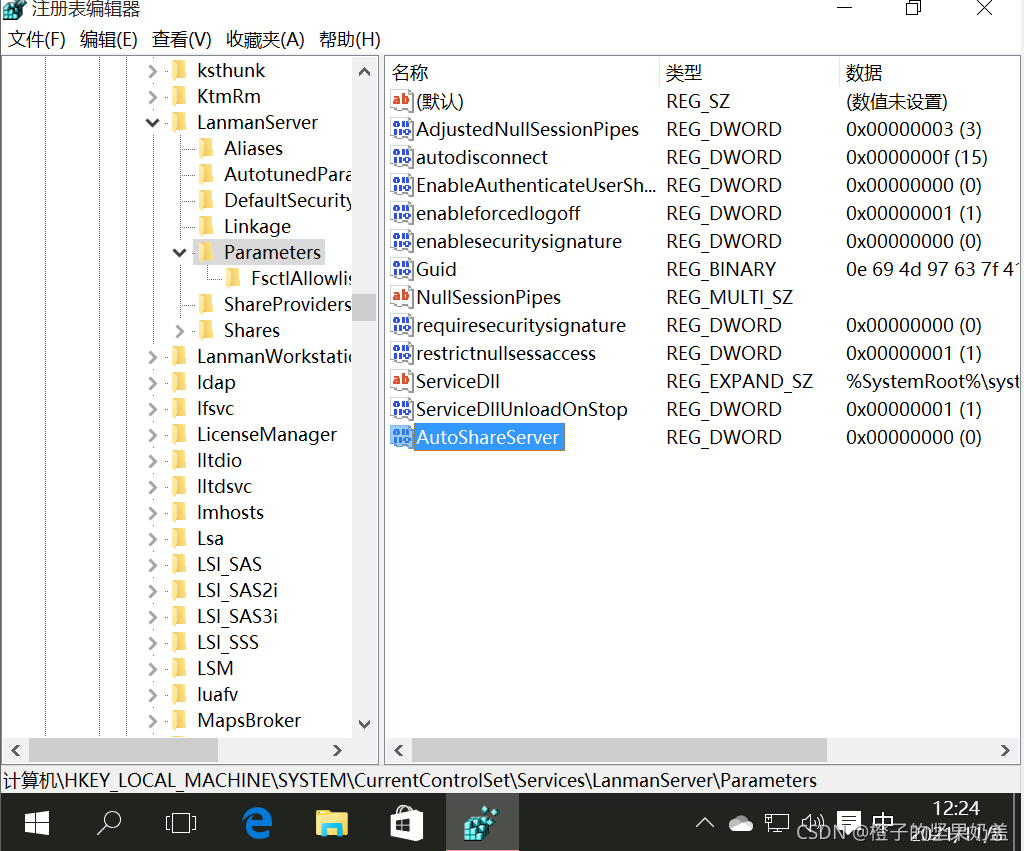Launch Microsoft Edge from taskbar

point(258,823)
